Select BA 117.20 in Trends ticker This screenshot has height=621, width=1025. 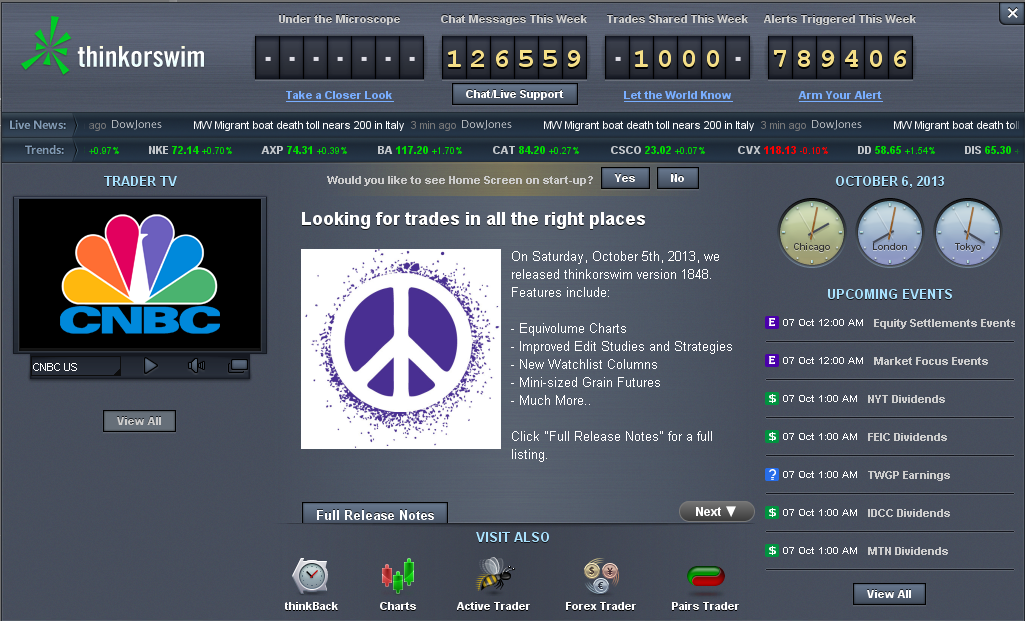[420, 150]
